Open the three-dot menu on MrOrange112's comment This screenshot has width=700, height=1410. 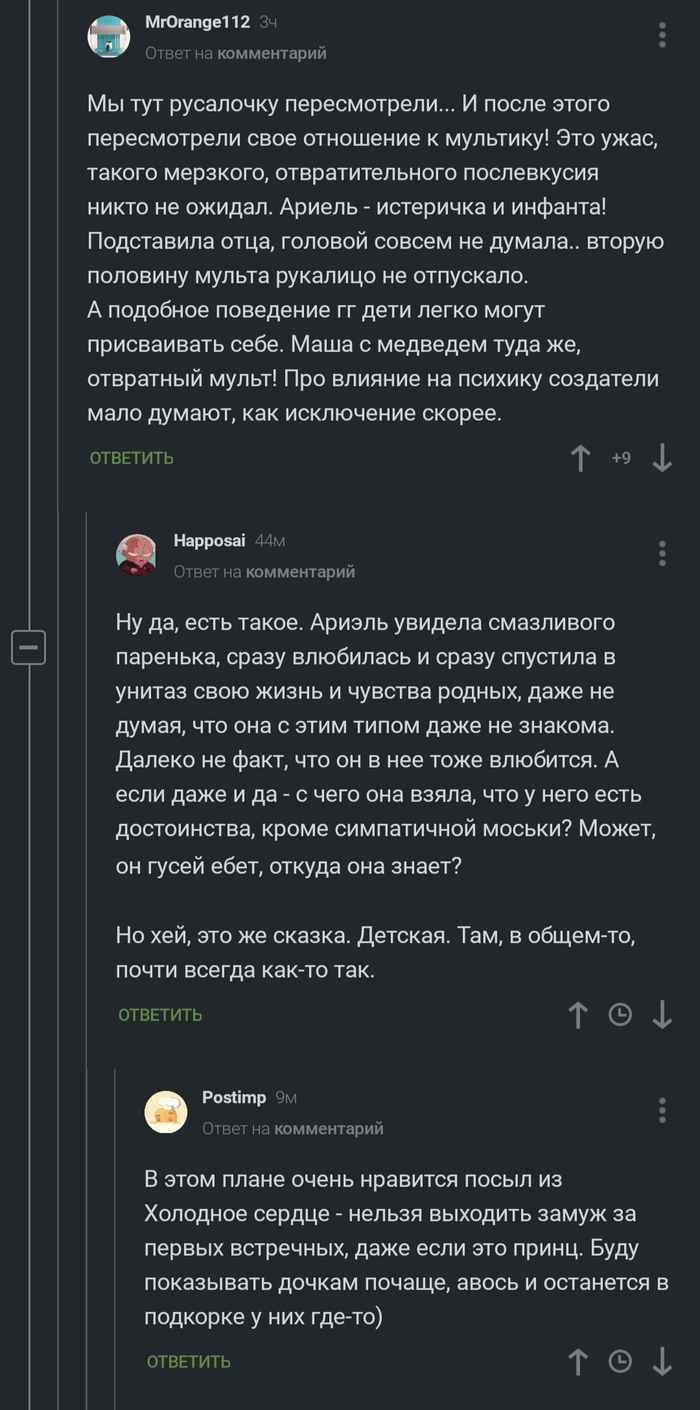click(x=661, y=33)
